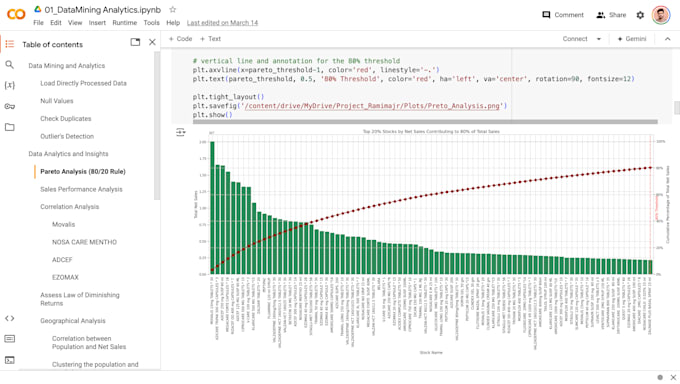Collapse the header with the chevron up
This screenshot has width=680, height=384.
667,39
